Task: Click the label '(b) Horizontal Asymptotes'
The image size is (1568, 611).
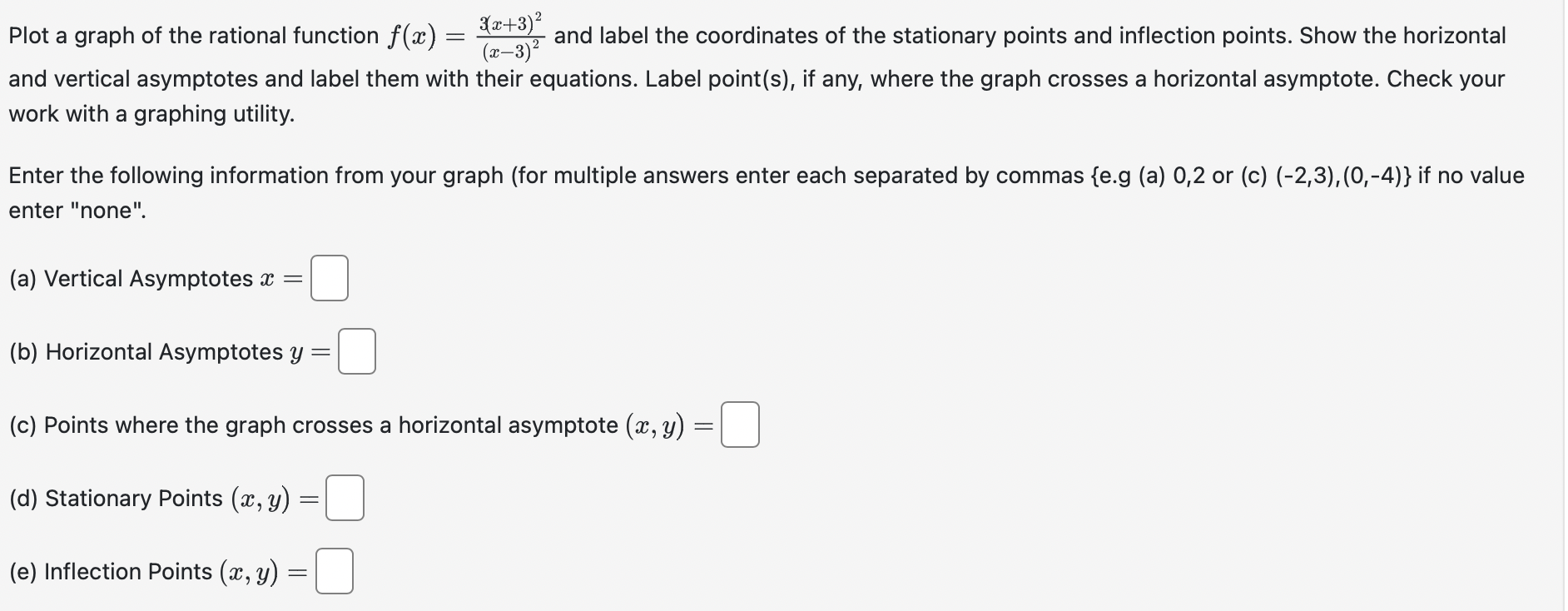Action: coord(146,351)
